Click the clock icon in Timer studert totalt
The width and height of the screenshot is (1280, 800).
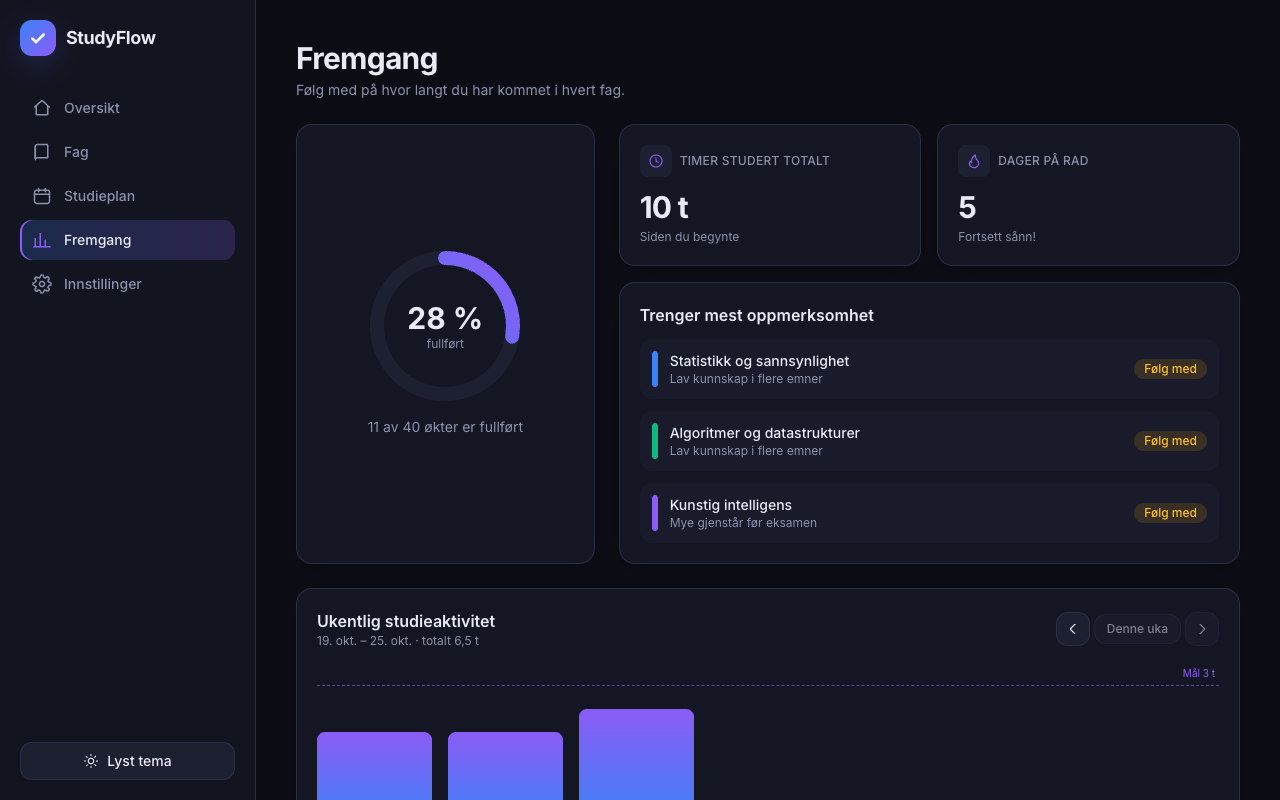click(656, 161)
